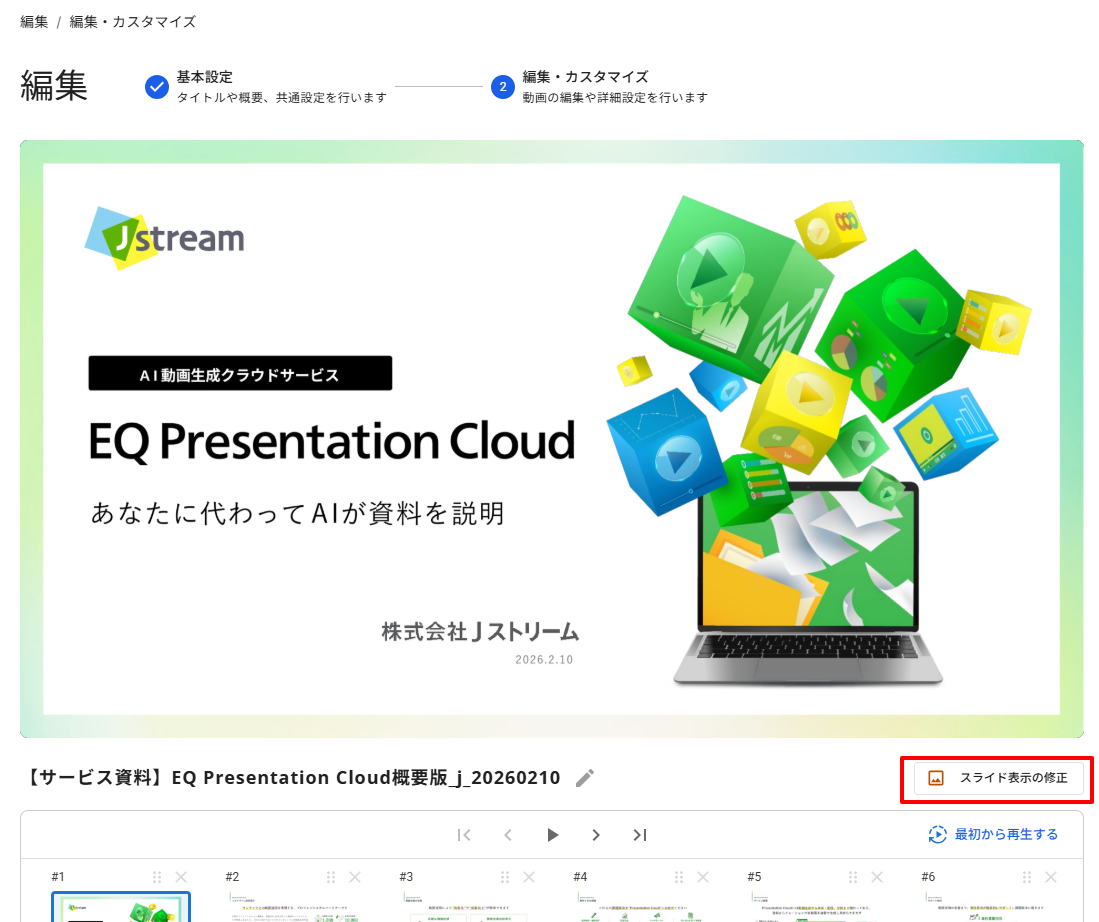Delete slide #3 with X
Viewport: 1099px width, 922px height.
pyautogui.click(x=529, y=877)
